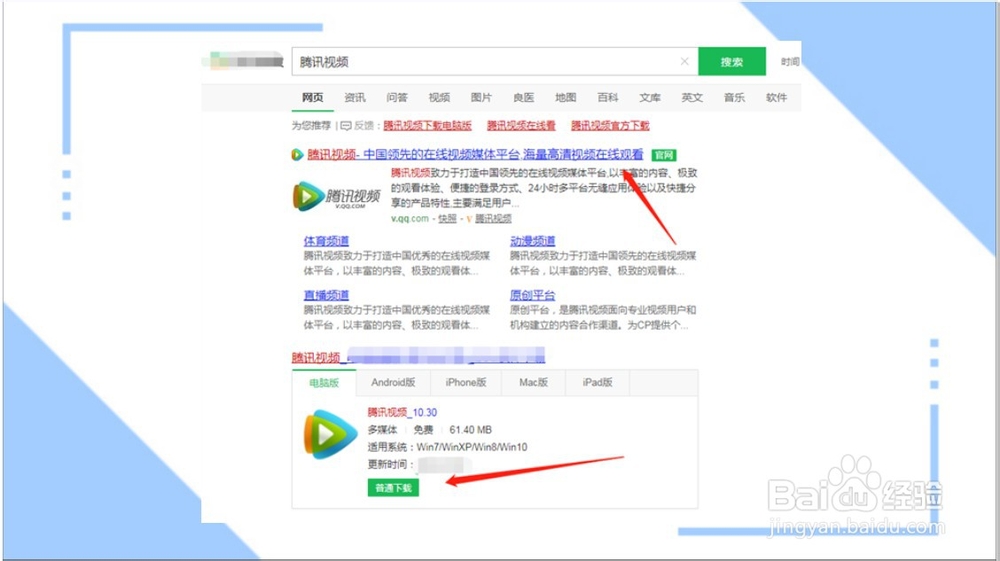This screenshot has height=561, width=1000.
Task: Open the 动漫频道 sublink
Action: tap(533, 241)
